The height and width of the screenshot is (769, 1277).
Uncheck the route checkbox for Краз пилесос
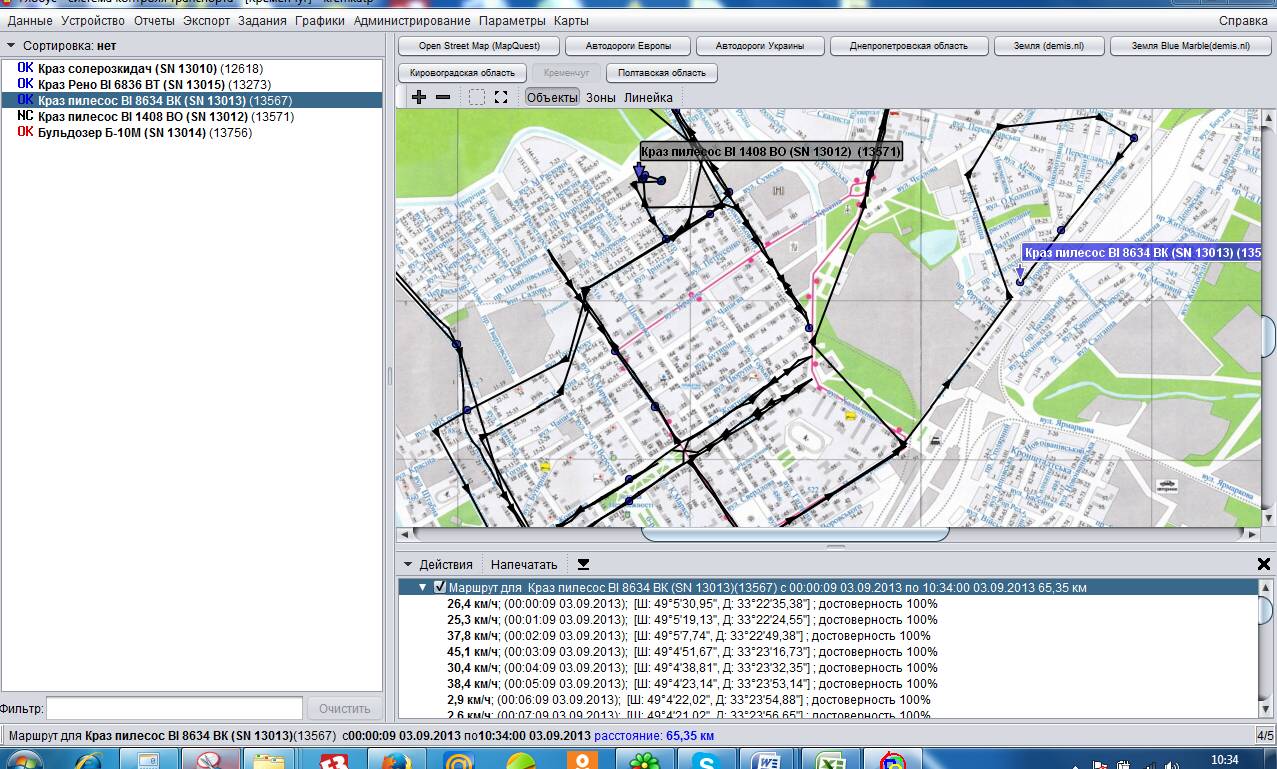tap(440, 588)
